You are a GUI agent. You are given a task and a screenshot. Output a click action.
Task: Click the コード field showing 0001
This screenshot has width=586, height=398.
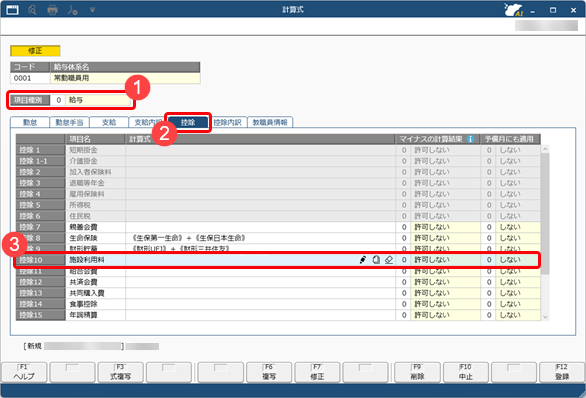[x=30, y=78]
